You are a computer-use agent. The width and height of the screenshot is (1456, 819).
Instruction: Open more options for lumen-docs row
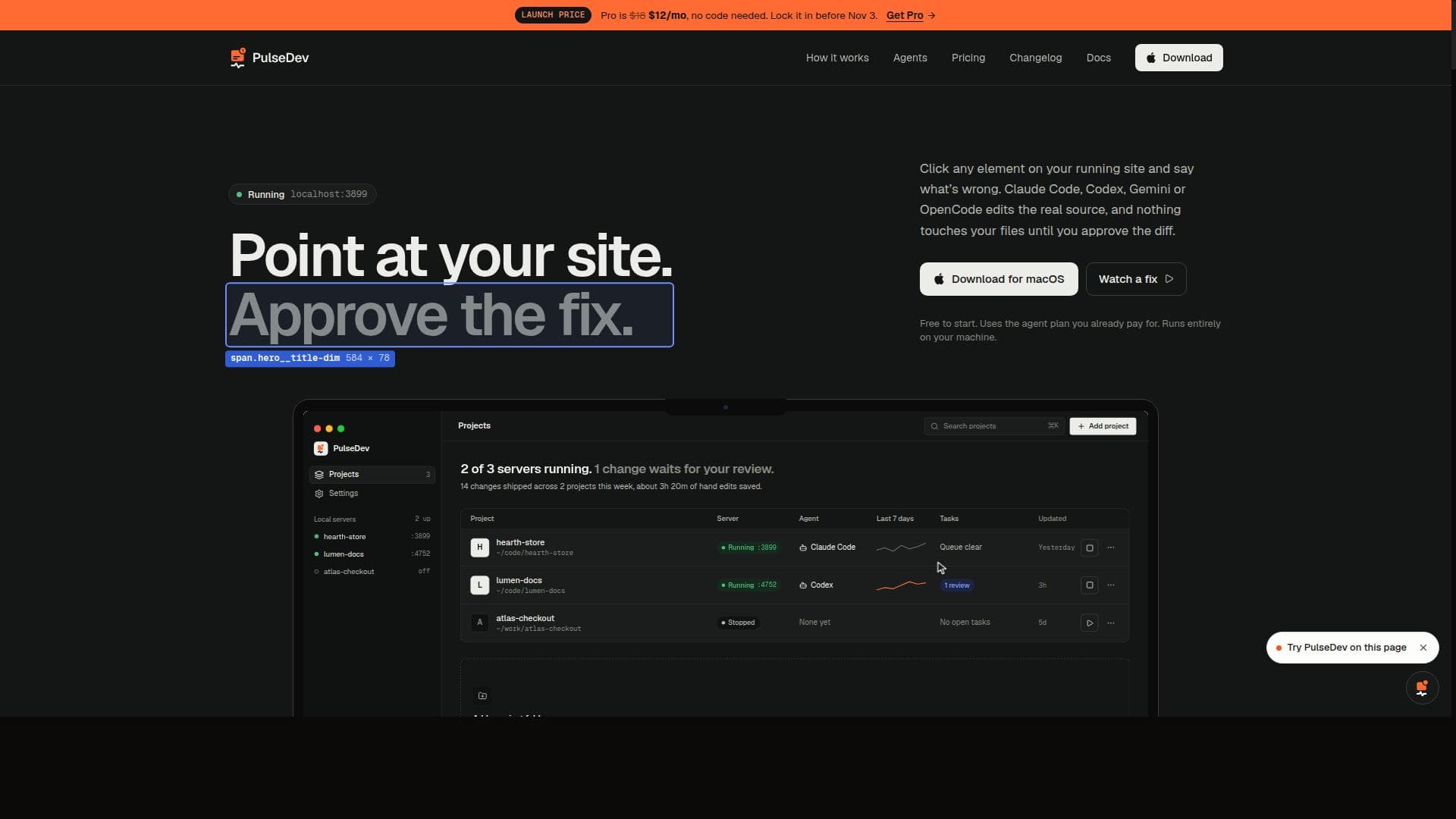pyautogui.click(x=1111, y=585)
